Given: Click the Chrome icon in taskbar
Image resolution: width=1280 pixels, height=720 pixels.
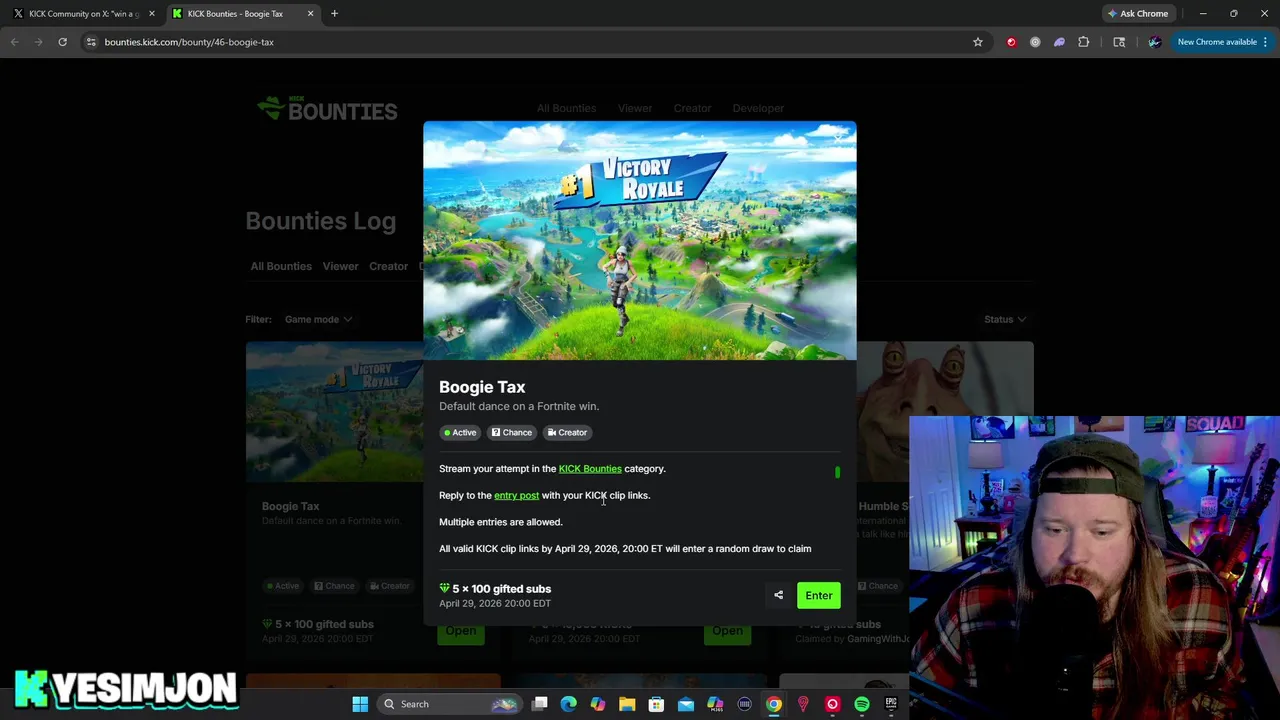Looking at the screenshot, I should coord(773,704).
